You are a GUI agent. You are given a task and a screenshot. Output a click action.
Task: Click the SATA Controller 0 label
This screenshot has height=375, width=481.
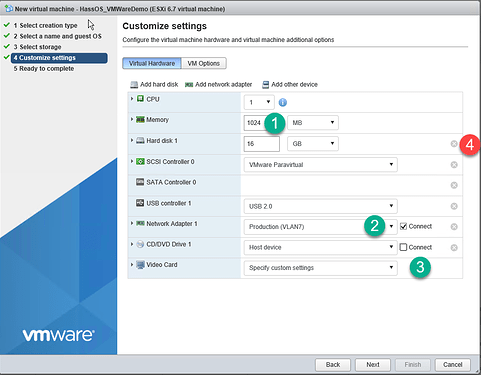[x=171, y=182]
